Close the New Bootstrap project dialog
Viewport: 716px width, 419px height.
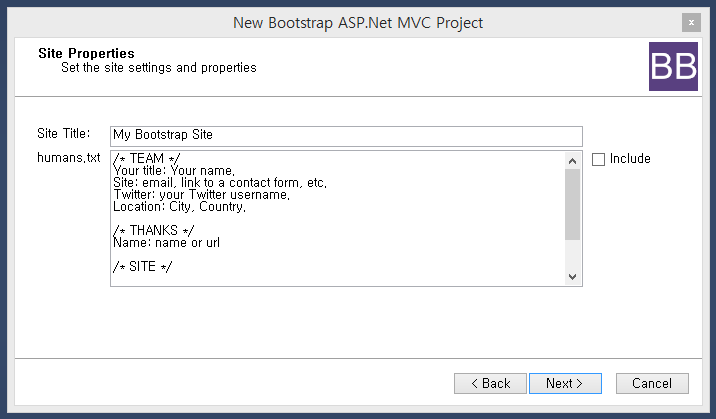pyautogui.click(x=690, y=22)
